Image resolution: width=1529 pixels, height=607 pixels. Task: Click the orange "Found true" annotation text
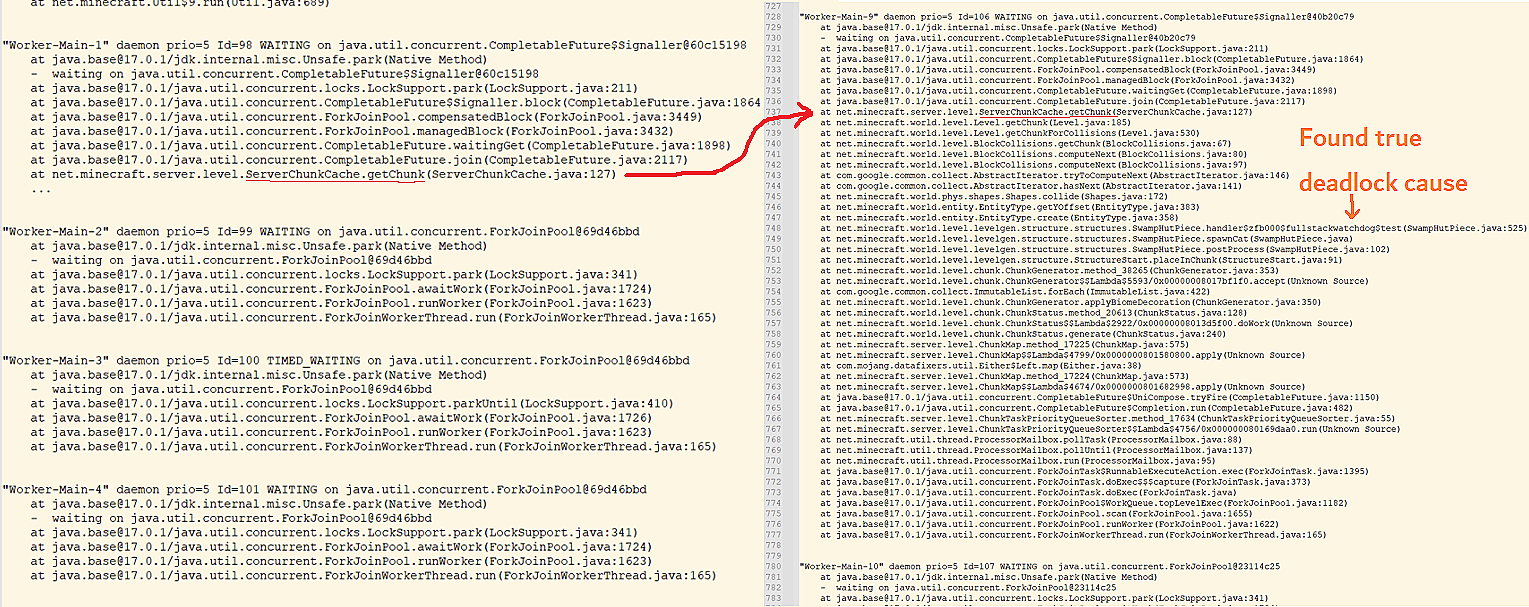pos(1359,138)
